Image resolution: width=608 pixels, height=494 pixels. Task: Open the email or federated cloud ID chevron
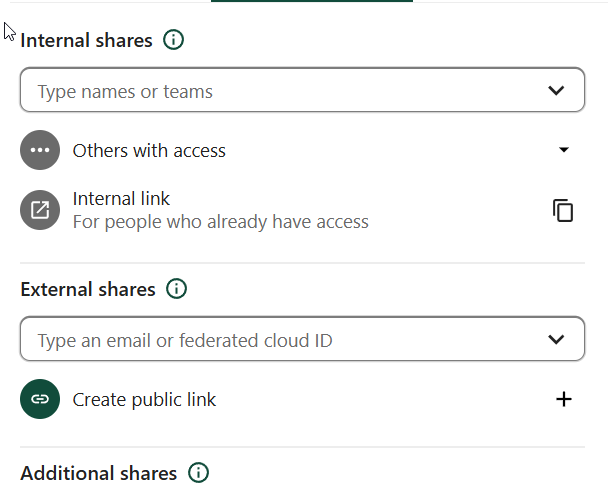pos(557,340)
